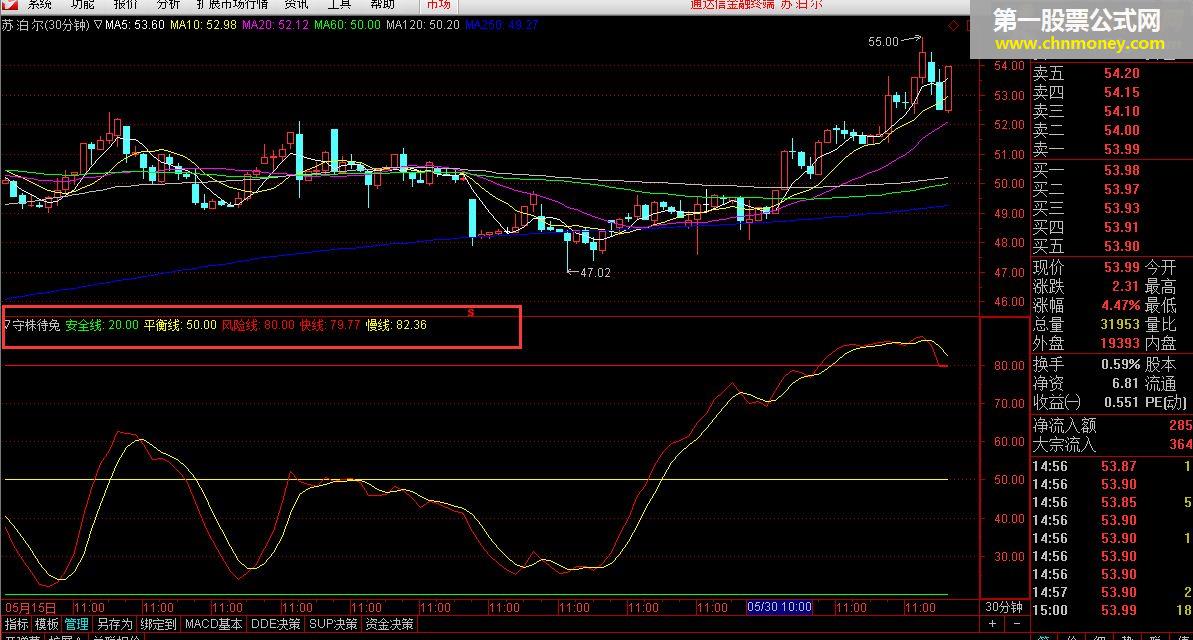Click the 平衡线: 50.00 value
The image size is (1193, 640).
[x=180, y=325]
